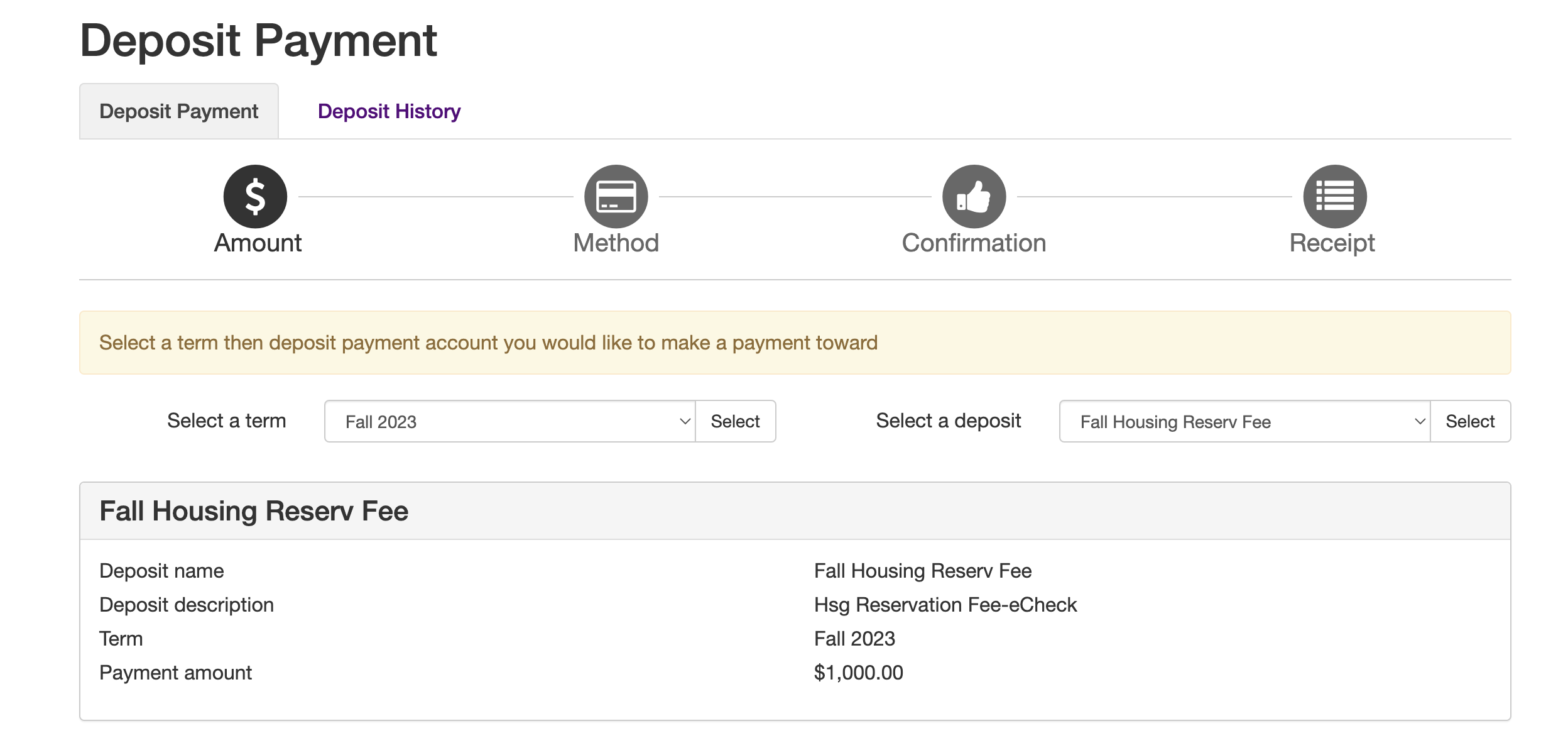Click the Fall Housing Reserv Fee panel heading
This screenshot has height=743, width=1568.
pyautogui.click(x=254, y=511)
